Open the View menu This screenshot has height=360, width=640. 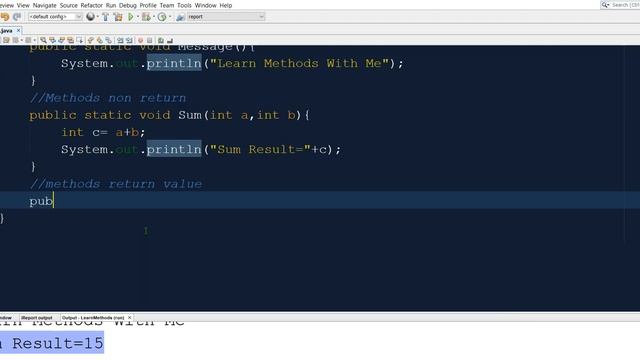(x=23, y=5)
